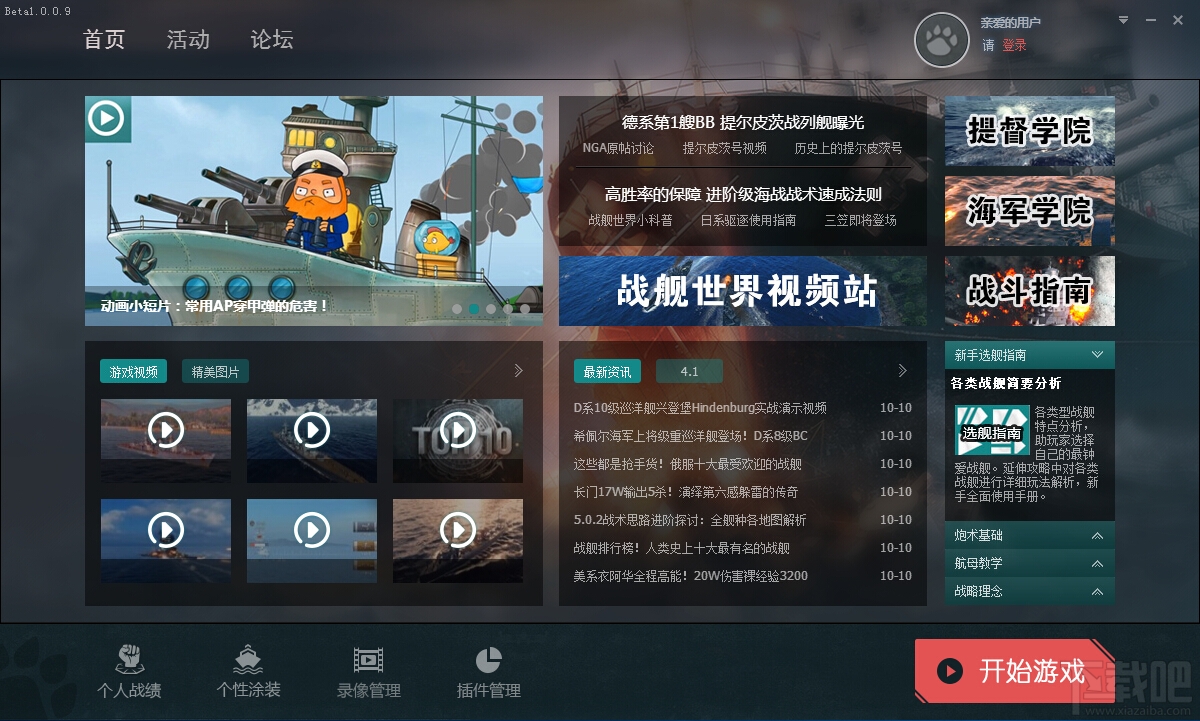Play the TOP10 video thumbnail
Viewport: 1200px width, 721px height.
[x=458, y=431]
